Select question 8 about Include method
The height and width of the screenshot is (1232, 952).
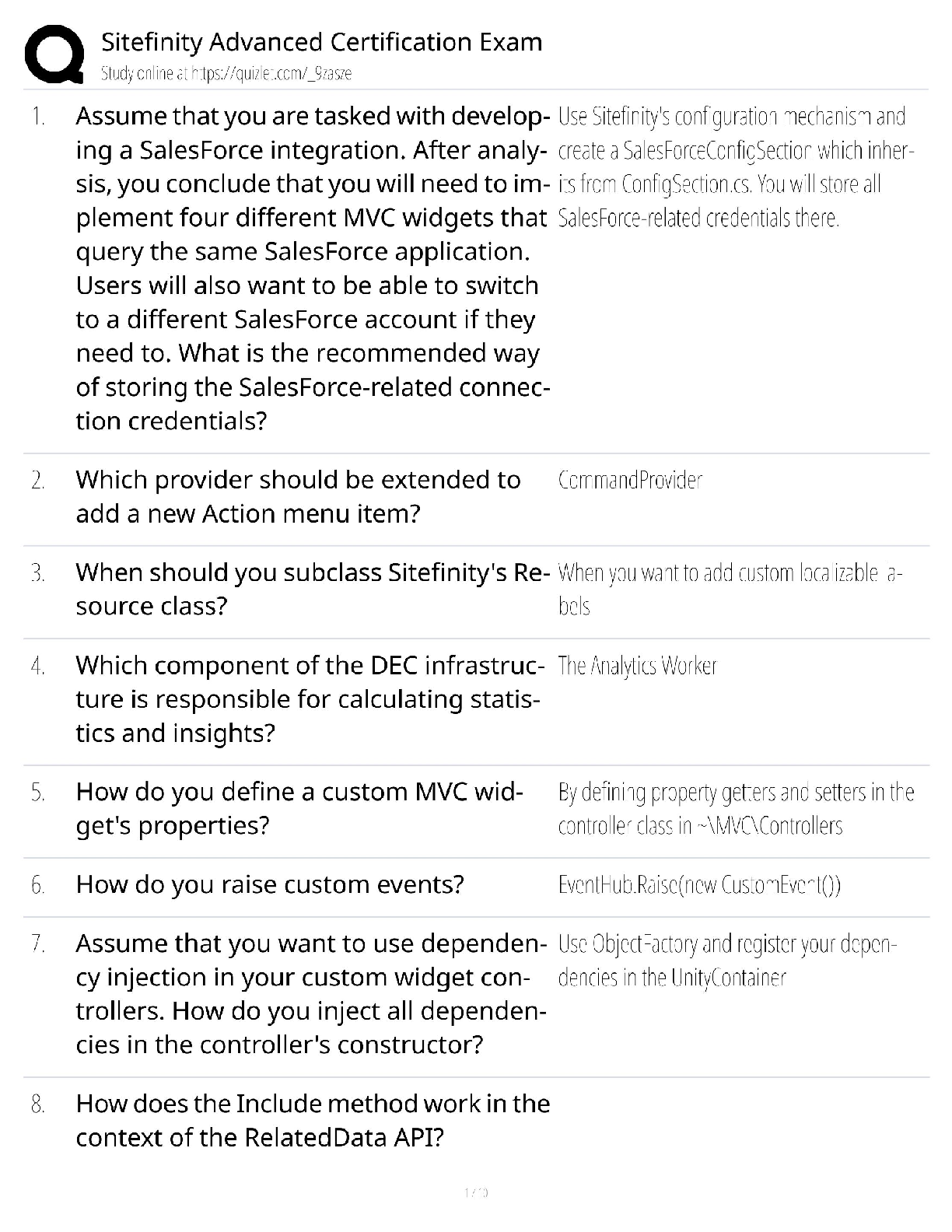[x=312, y=1120]
